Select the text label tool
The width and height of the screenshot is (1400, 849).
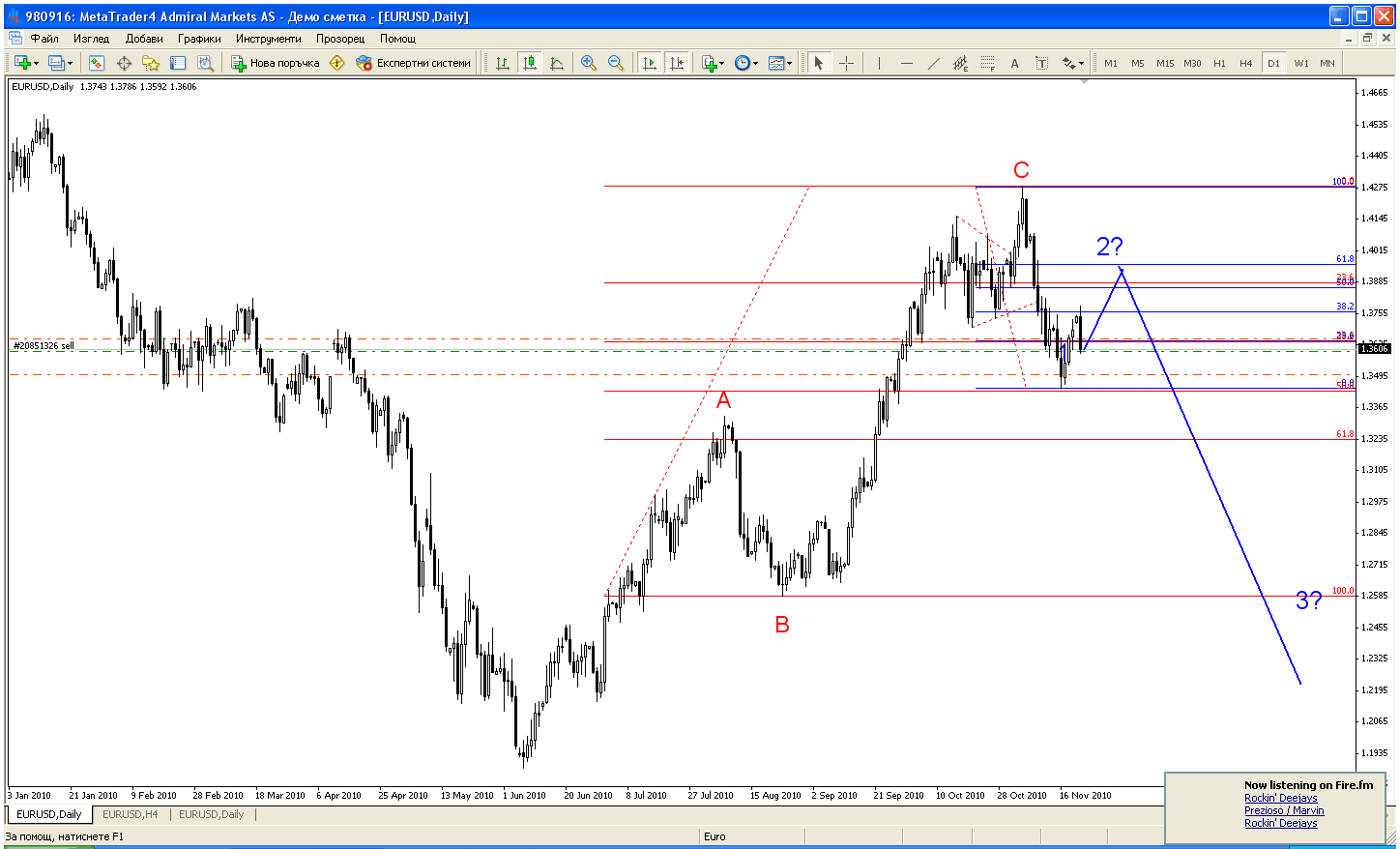tap(1041, 63)
